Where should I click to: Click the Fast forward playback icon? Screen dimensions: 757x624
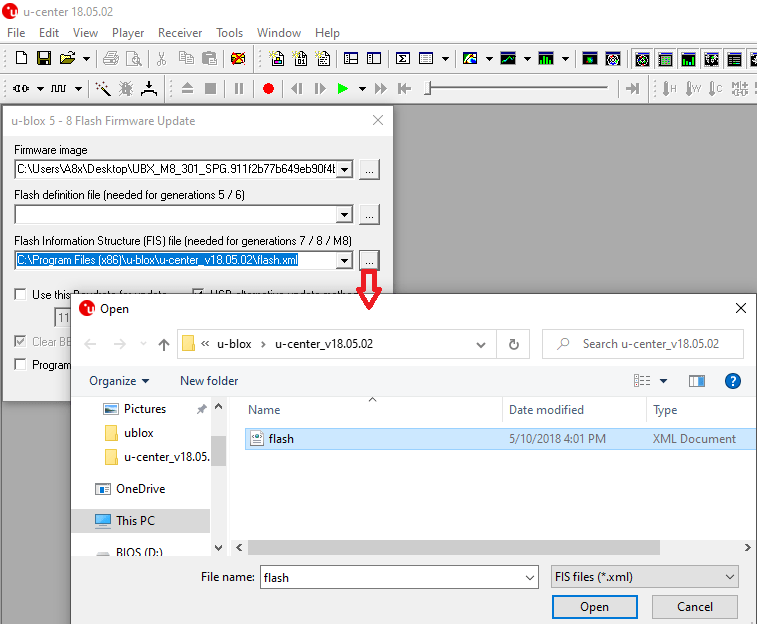(381, 89)
